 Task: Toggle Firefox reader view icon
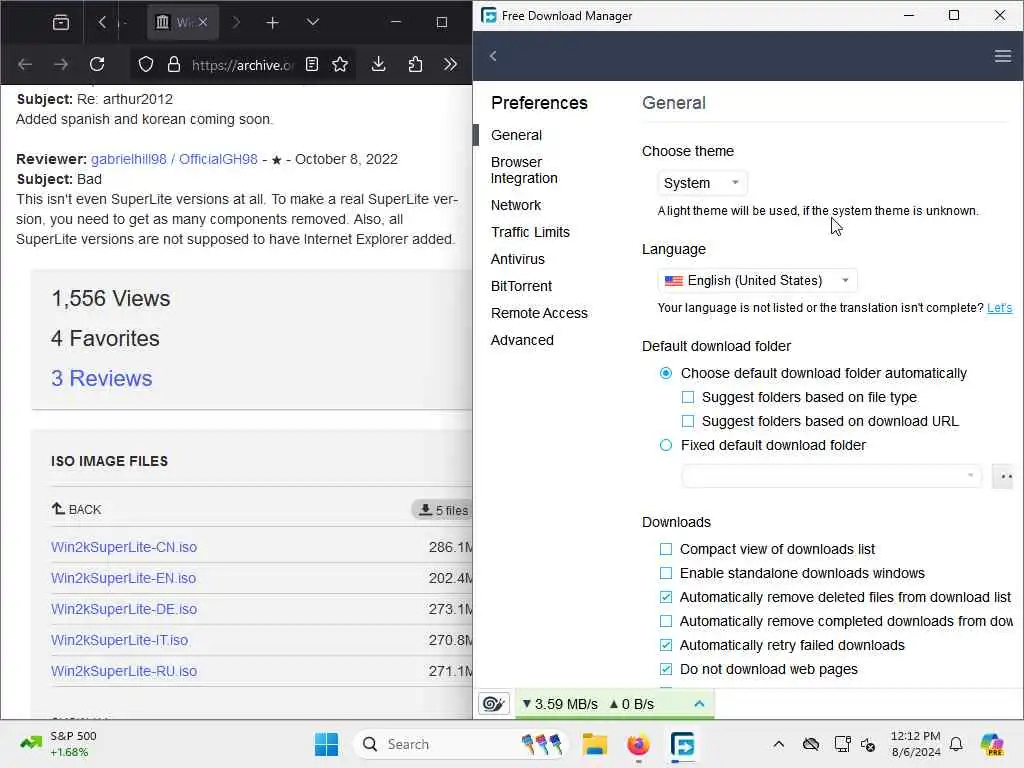point(312,64)
